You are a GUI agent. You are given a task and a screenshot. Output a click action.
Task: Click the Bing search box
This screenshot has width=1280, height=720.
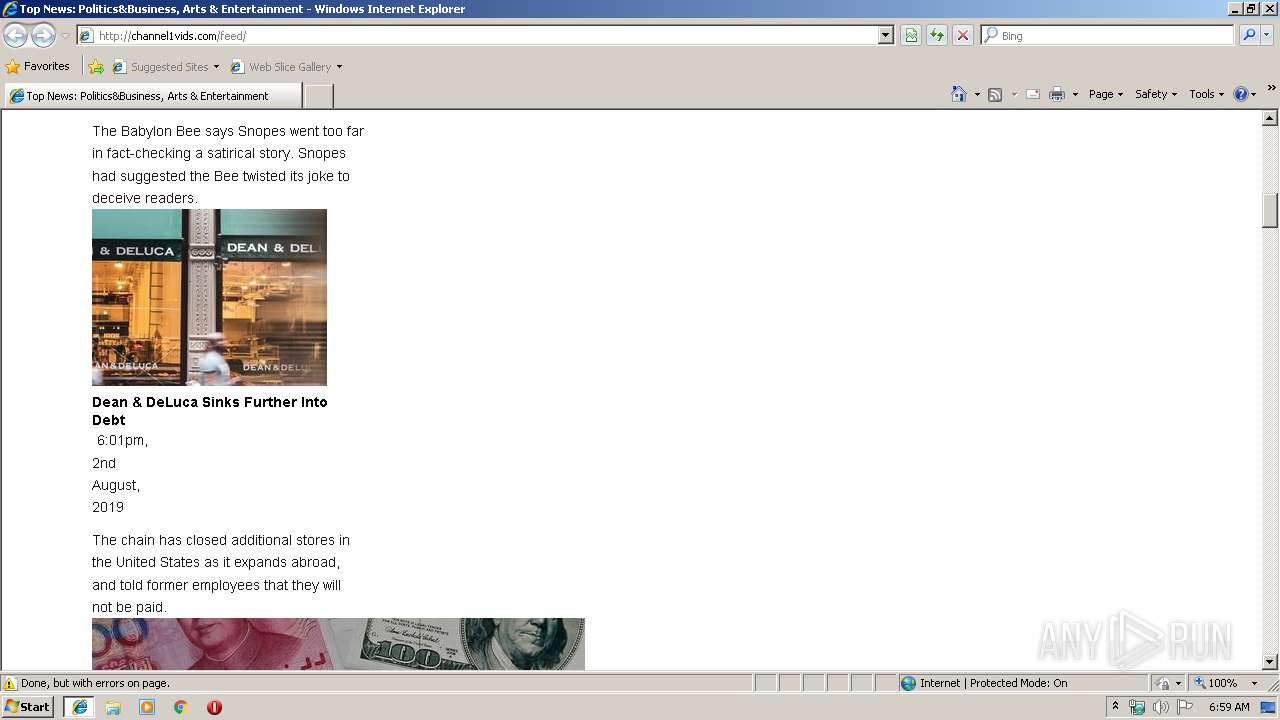(x=1108, y=36)
